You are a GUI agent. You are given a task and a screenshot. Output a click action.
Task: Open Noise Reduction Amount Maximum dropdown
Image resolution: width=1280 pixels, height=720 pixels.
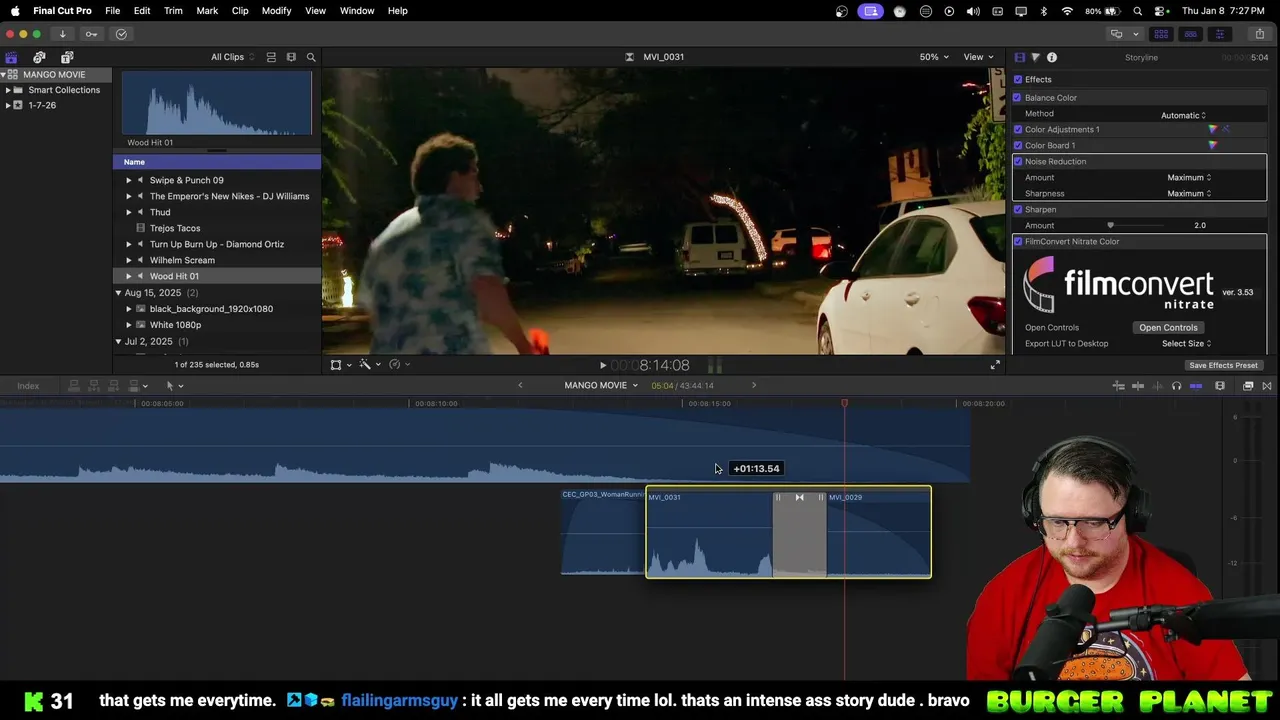point(1189,178)
